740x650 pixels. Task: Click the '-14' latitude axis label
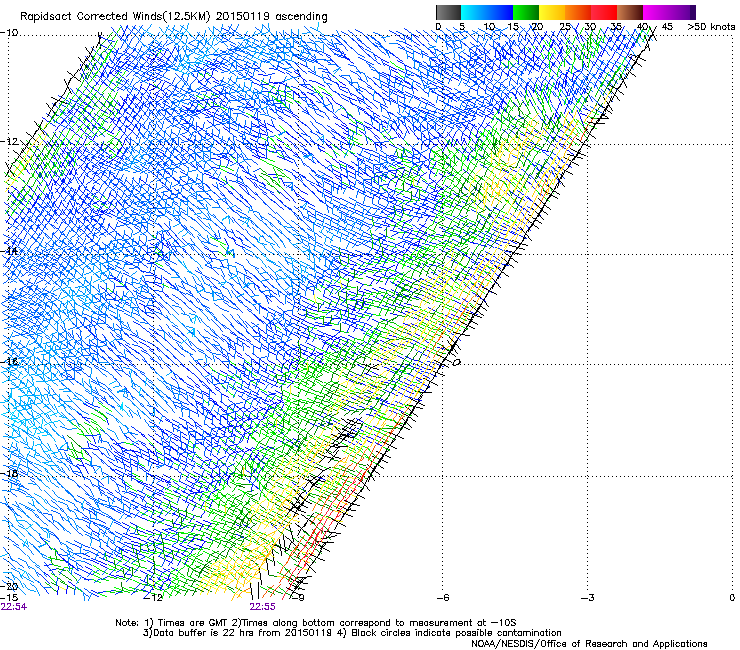coord(9,252)
